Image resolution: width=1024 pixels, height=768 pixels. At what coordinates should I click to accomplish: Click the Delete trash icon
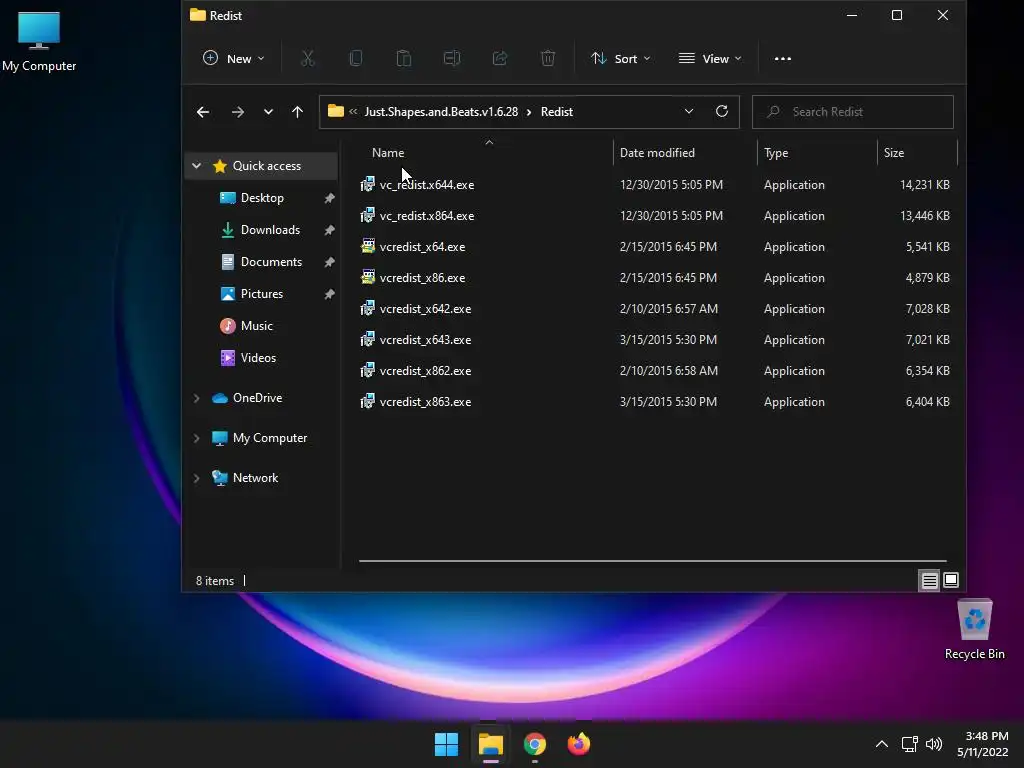point(548,59)
